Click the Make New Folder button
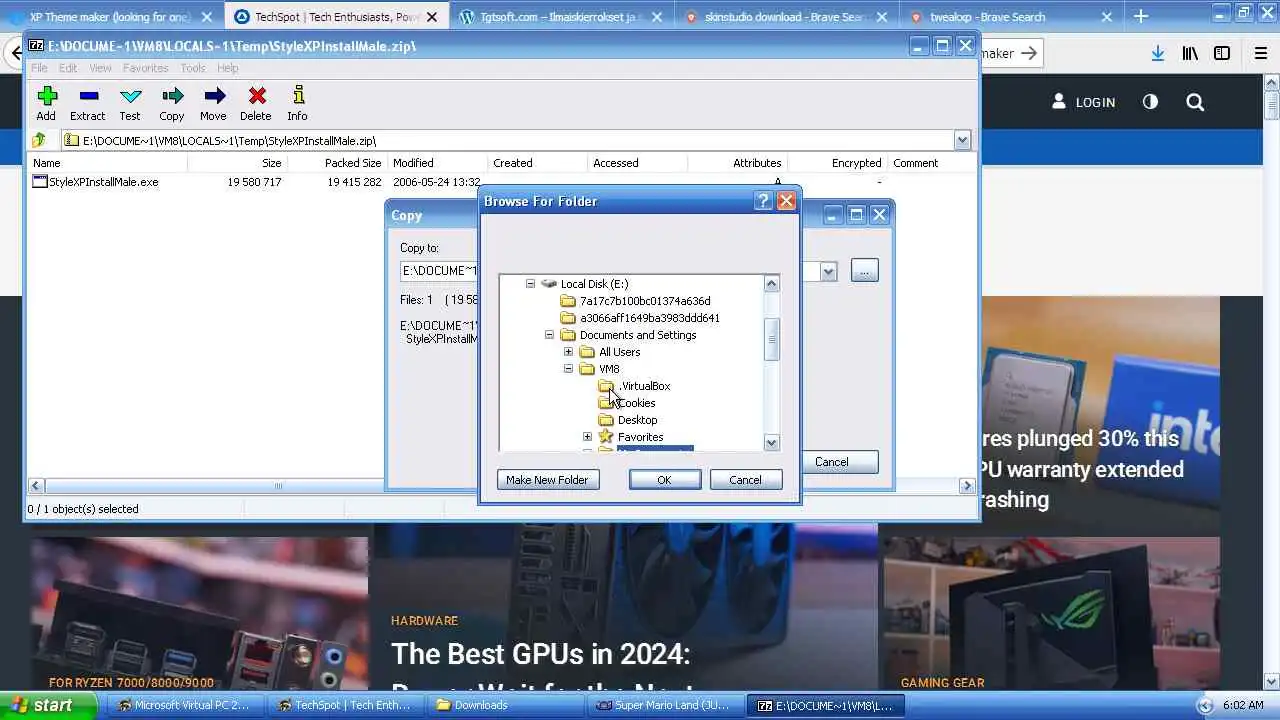The width and height of the screenshot is (1280, 720). (547, 480)
